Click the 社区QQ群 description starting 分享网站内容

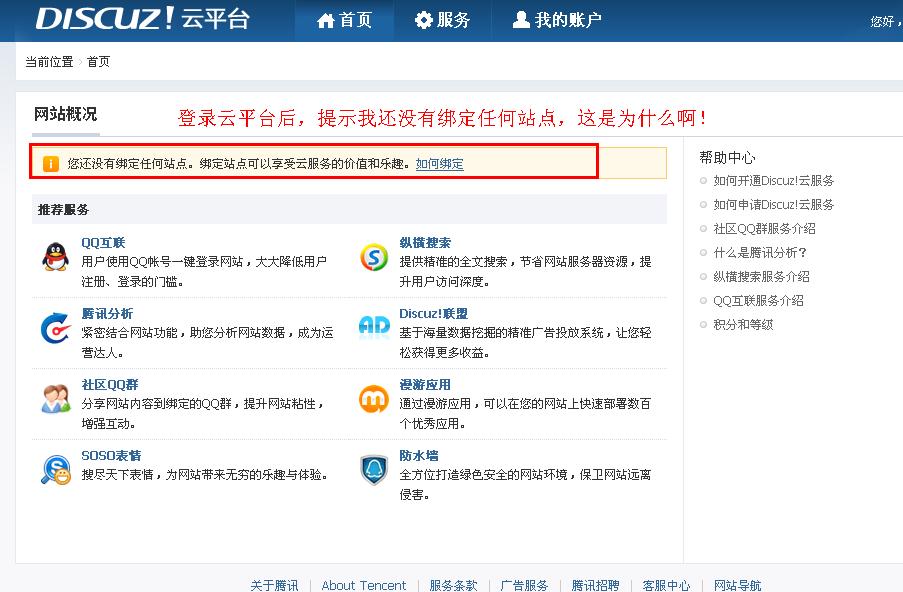pos(202,413)
